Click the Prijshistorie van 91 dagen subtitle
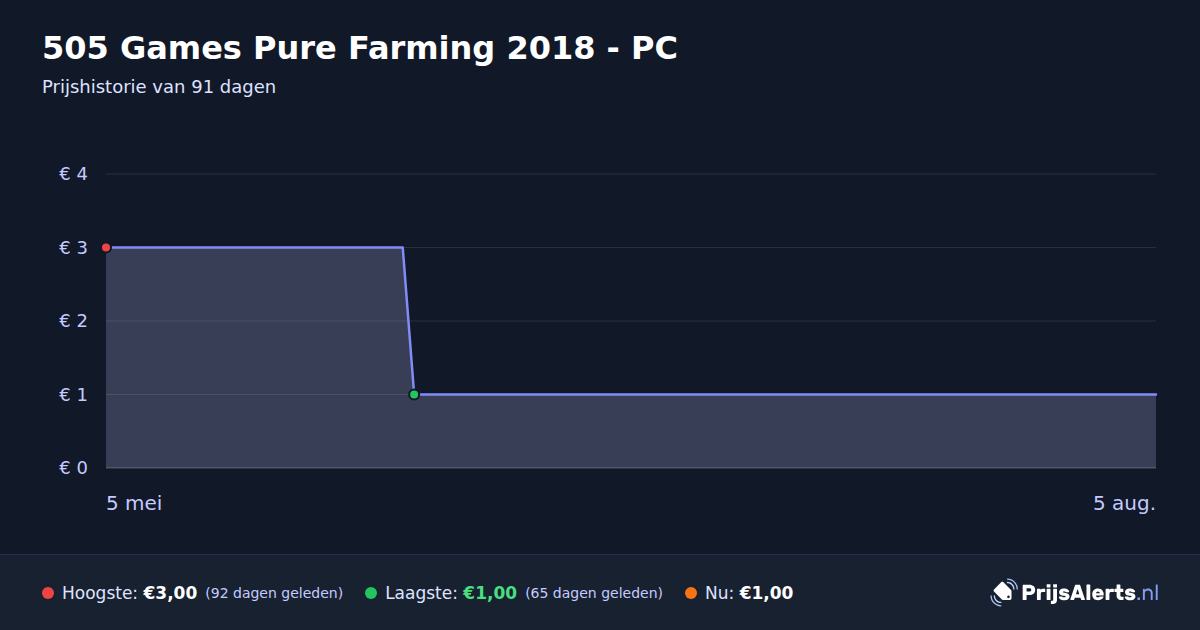Viewport: 1200px width, 630px height. (159, 87)
